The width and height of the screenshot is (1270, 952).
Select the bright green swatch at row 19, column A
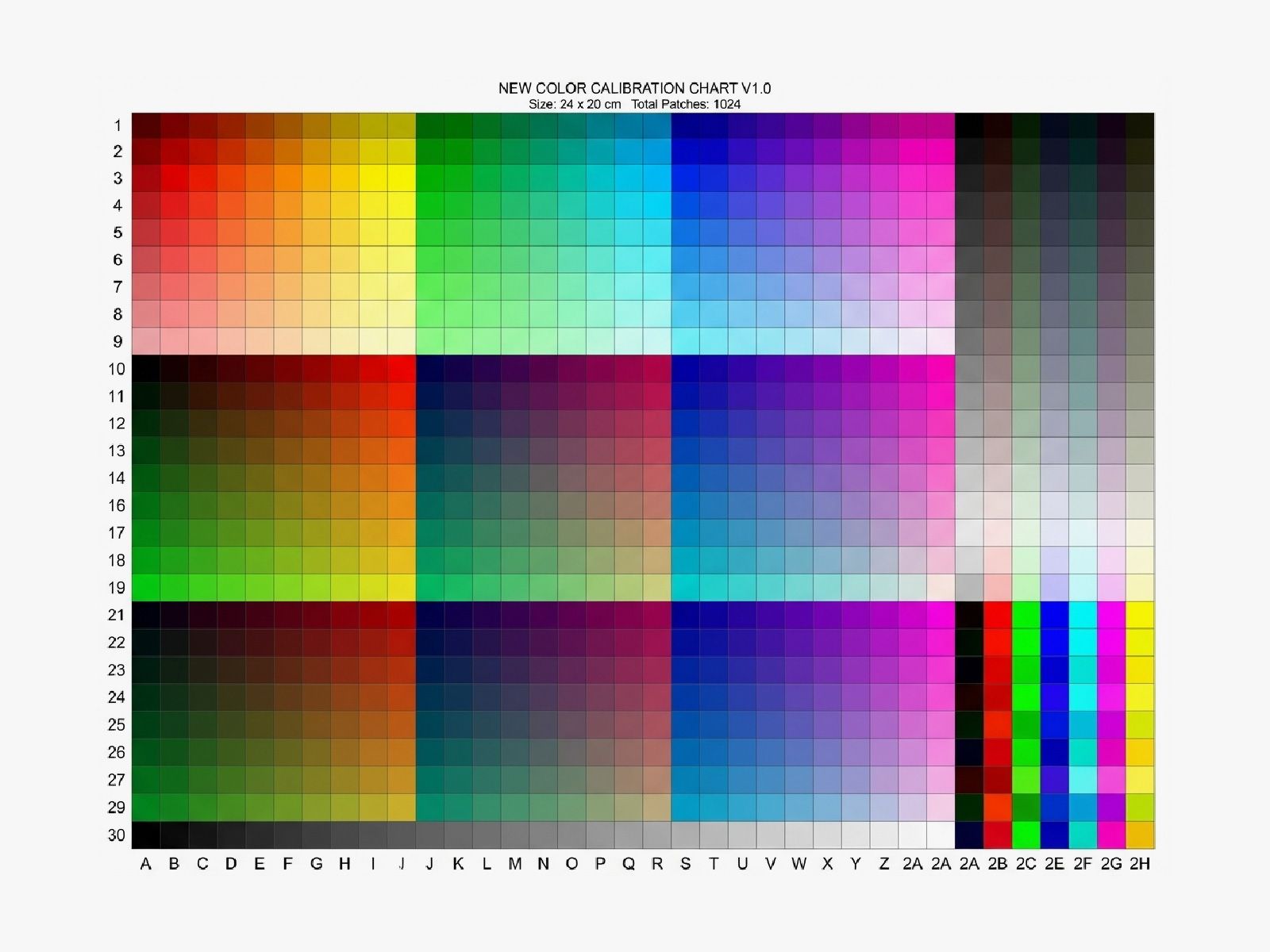coord(146,587)
